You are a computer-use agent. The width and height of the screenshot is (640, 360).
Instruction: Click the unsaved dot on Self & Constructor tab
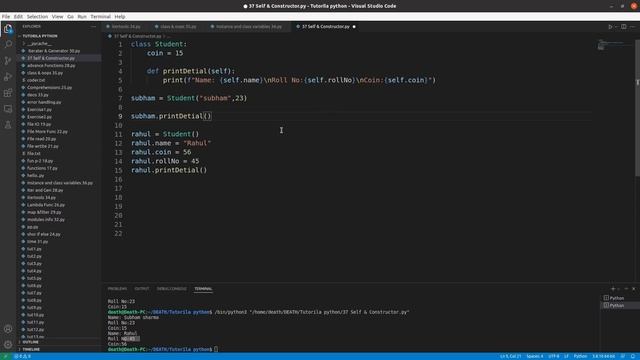[354, 27]
